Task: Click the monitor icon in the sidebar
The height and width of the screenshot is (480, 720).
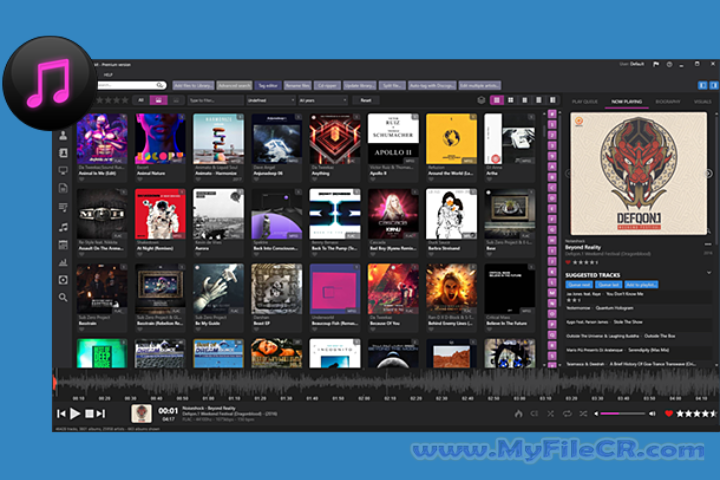Action: pyautogui.click(x=63, y=170)
